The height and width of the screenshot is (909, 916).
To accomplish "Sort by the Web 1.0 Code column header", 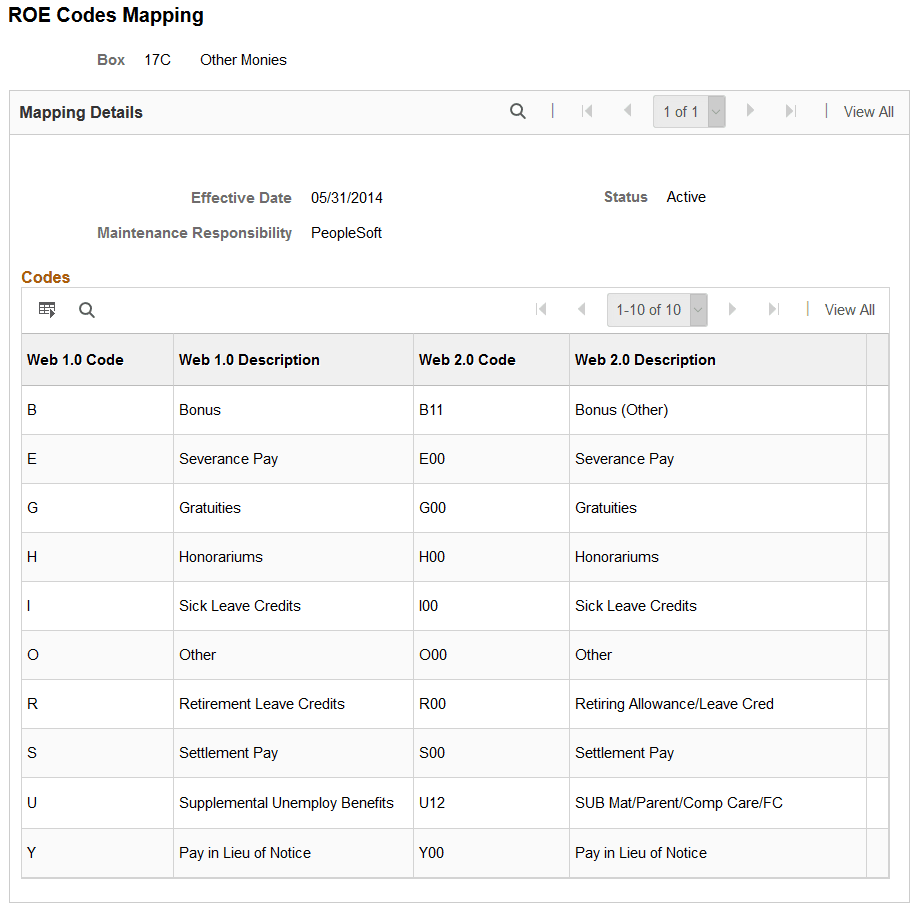I will (74, 359).
